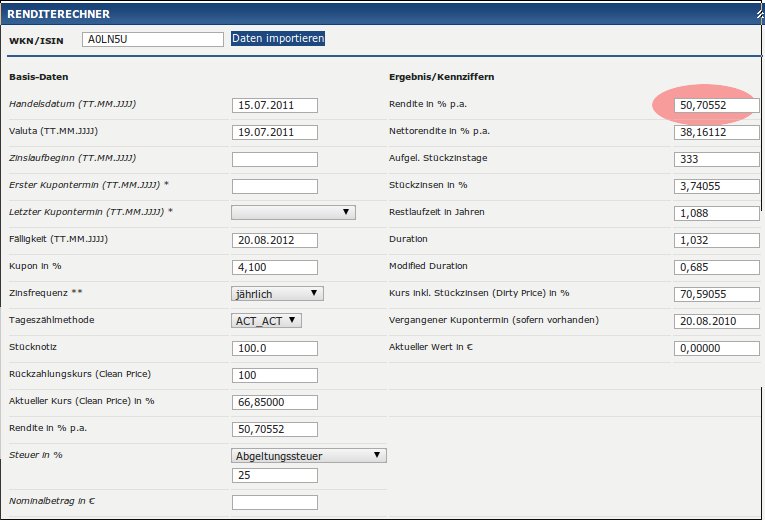Expand the Zinsfrequenz jährlich dropdown
The height and width of the screenshot is (520, 765).
pos(277,293)
